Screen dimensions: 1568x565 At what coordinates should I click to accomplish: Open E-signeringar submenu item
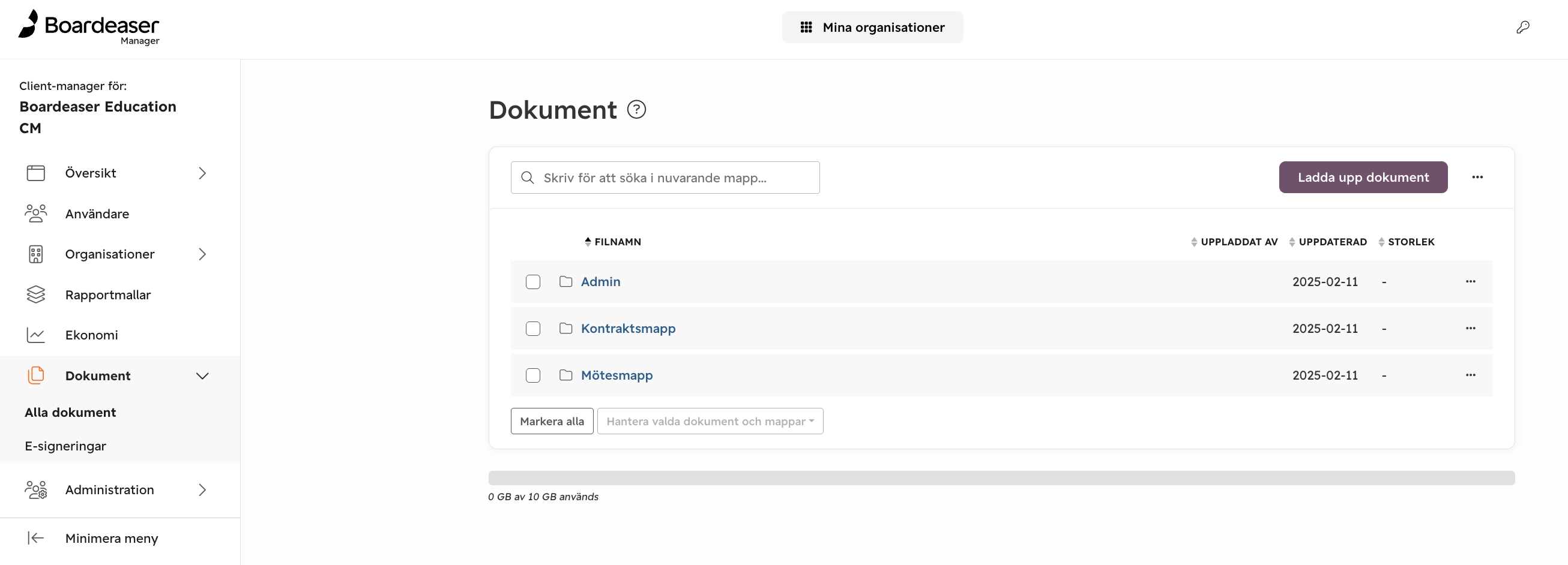point(65,446)
